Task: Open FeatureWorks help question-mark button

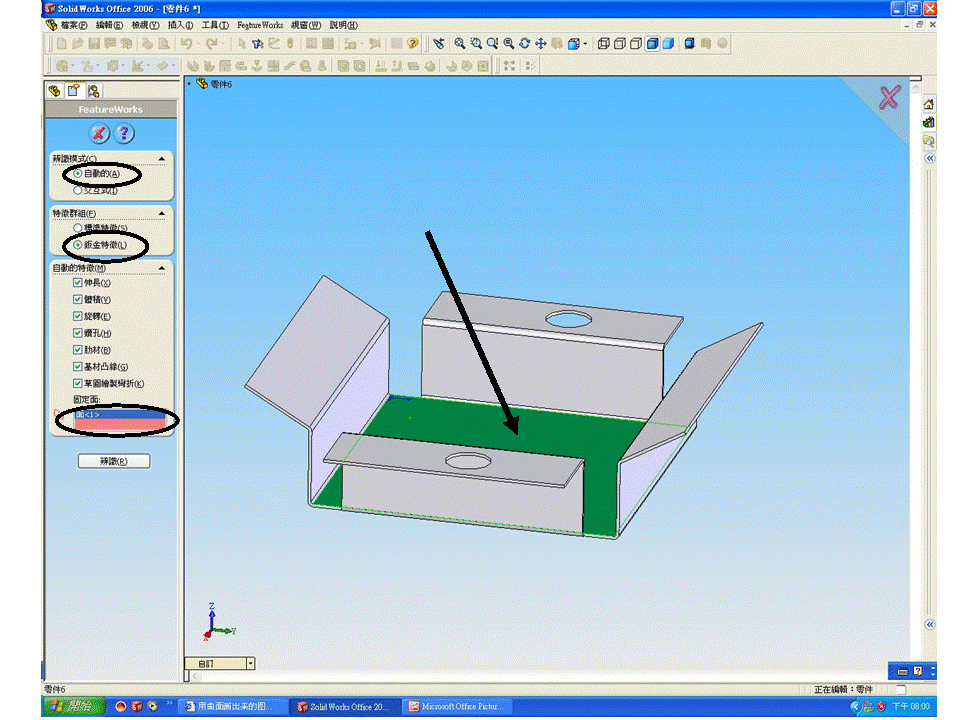Action: (x=124, y=133)
